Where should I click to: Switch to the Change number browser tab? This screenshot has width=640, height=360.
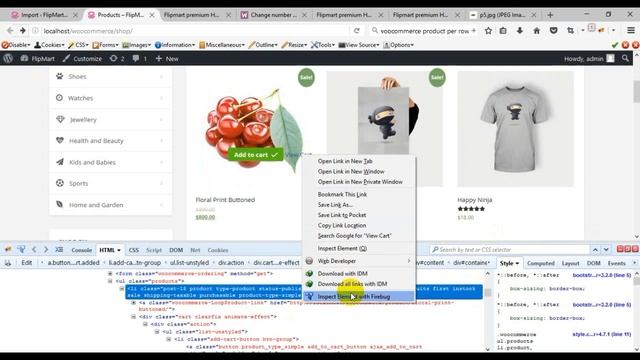(x=273, y=15)
